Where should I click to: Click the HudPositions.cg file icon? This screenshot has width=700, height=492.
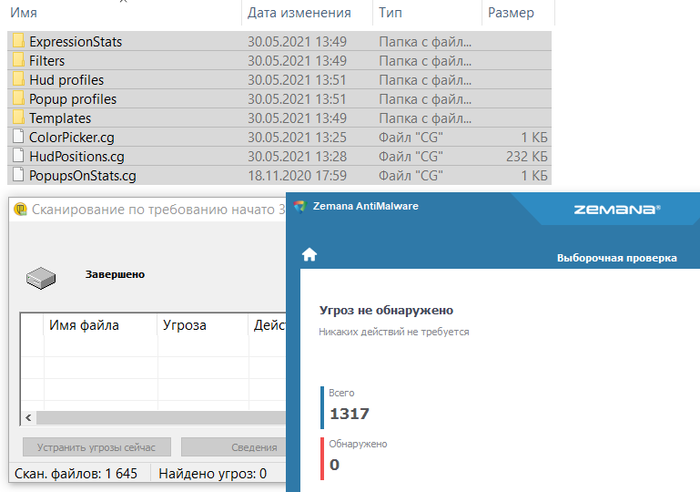coord(18,156)
